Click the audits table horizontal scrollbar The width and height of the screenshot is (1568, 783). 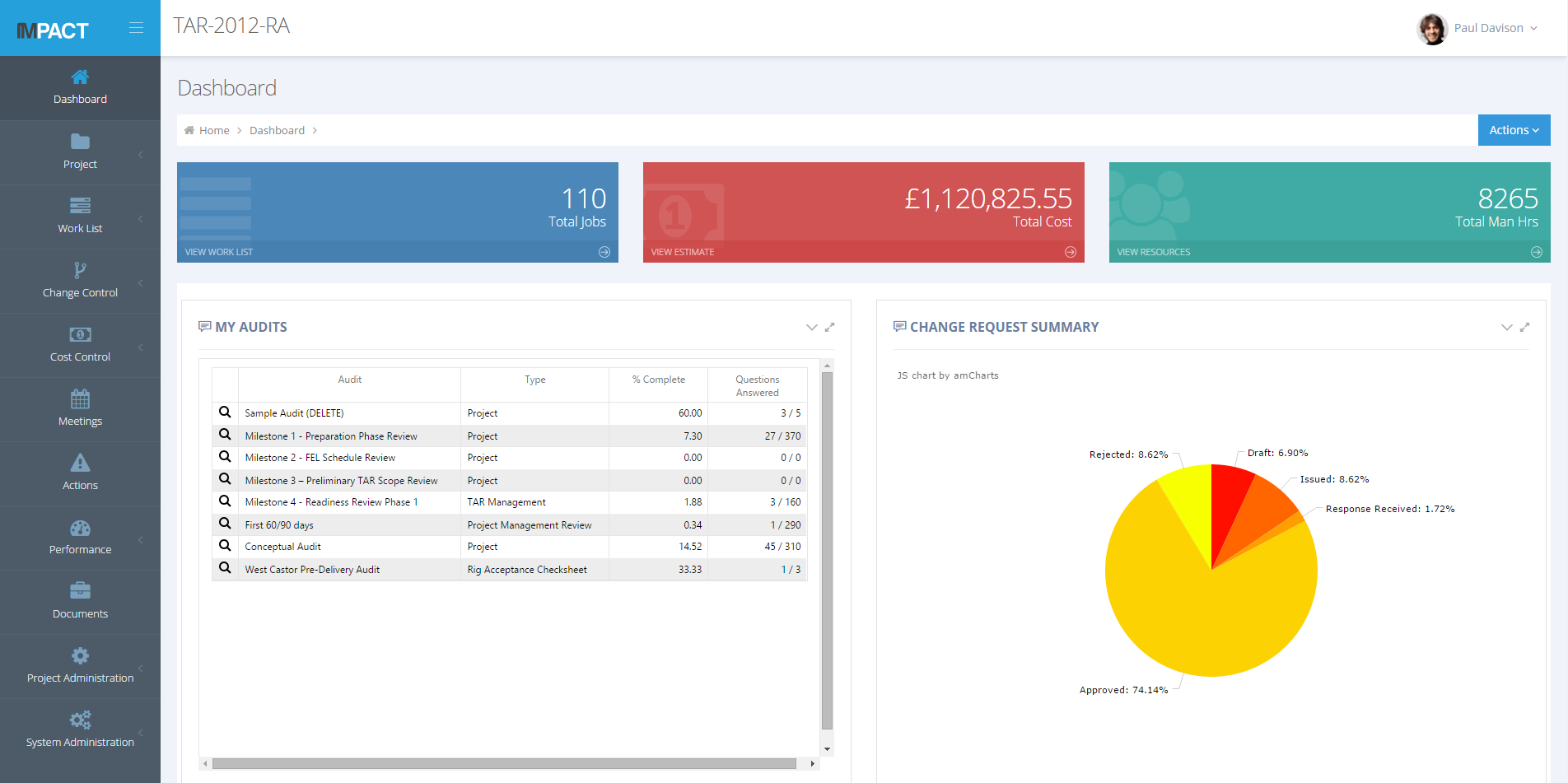tap(504, 763)
